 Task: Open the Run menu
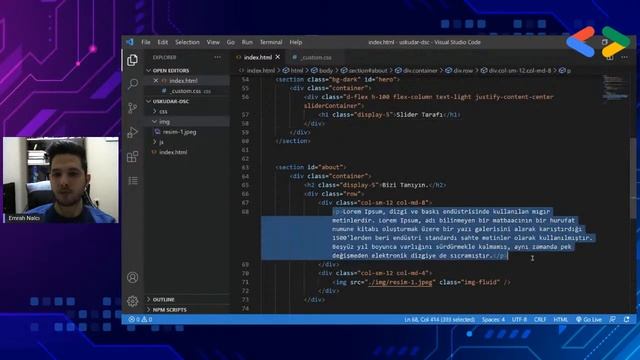point(247,42)
